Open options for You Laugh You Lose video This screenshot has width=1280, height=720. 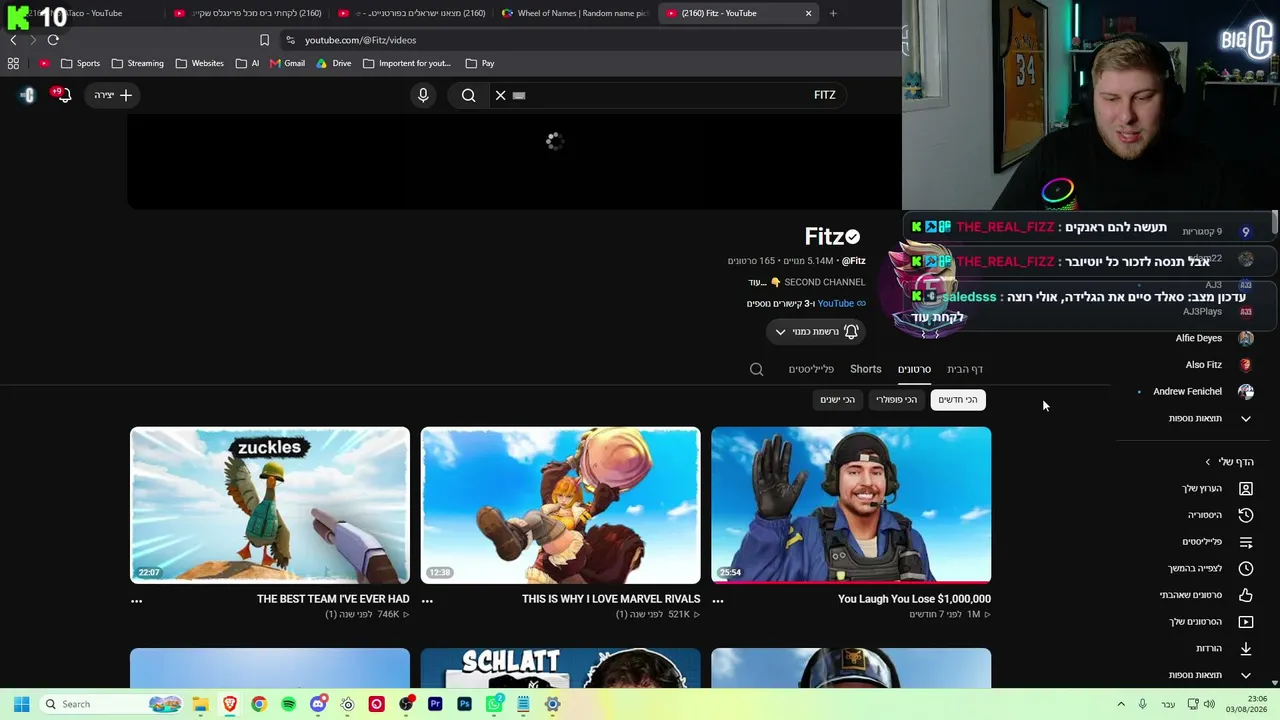(718, 601)
